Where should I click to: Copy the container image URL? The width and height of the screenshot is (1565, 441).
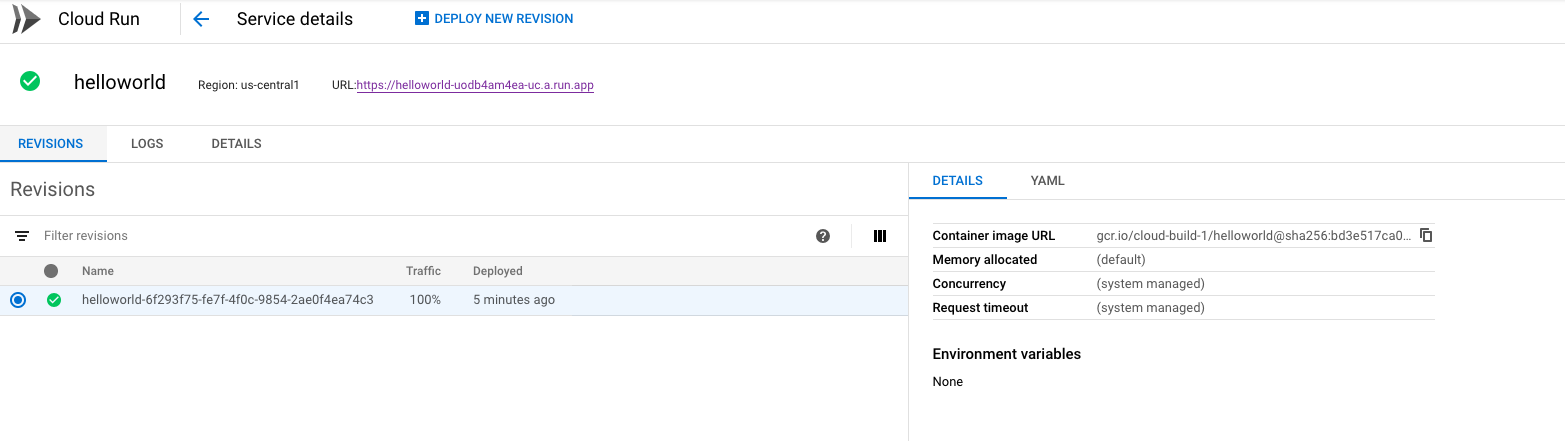(x=1427, y=236)
